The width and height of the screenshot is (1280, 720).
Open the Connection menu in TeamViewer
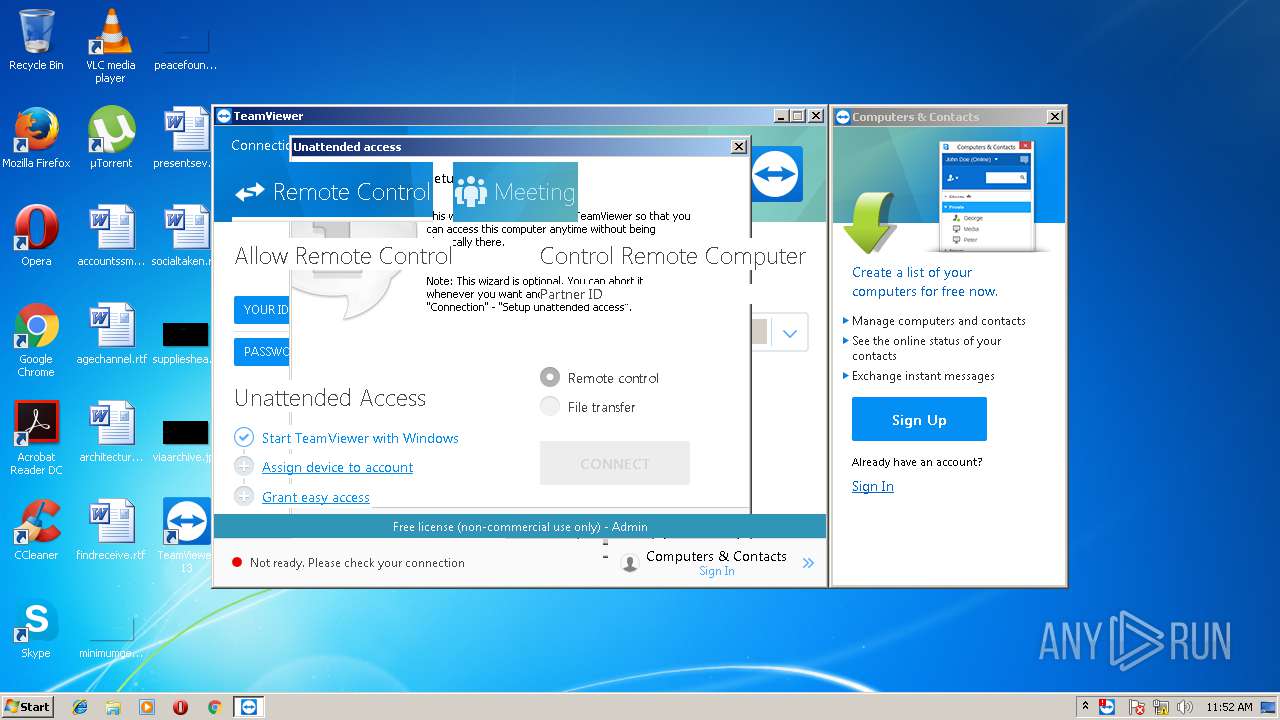coord(260,145)
